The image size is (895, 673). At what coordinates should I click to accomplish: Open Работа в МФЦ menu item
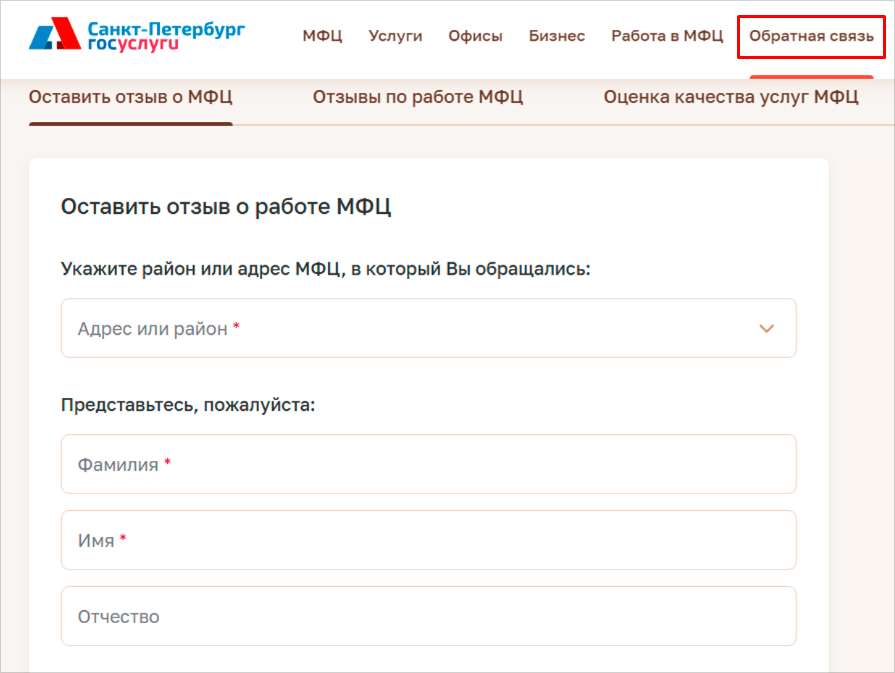[x=667, y=36]
